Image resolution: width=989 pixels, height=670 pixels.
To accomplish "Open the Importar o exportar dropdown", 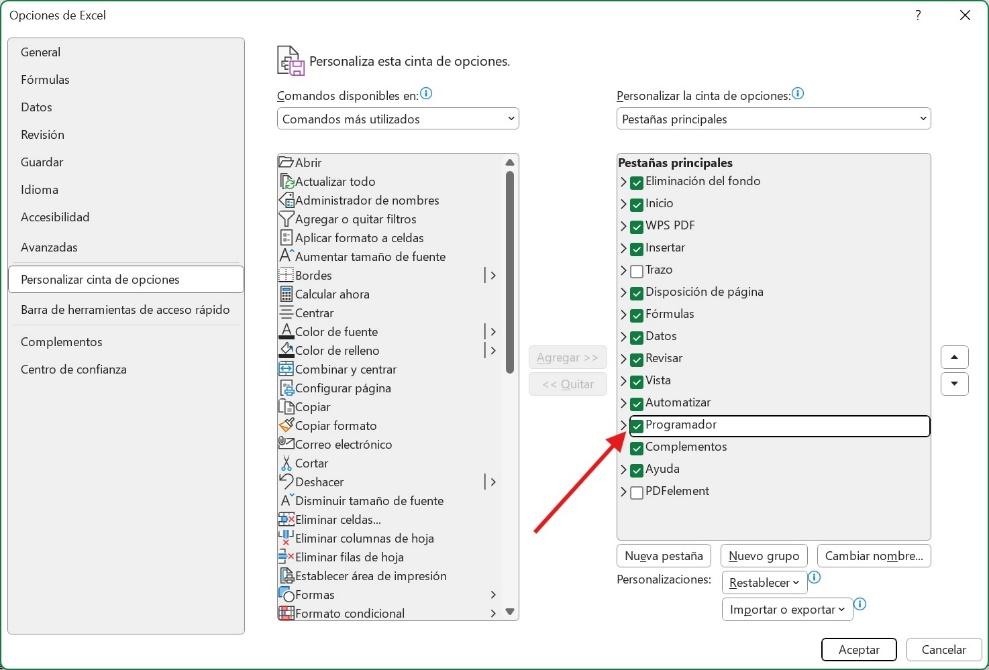I will point(787,609).
